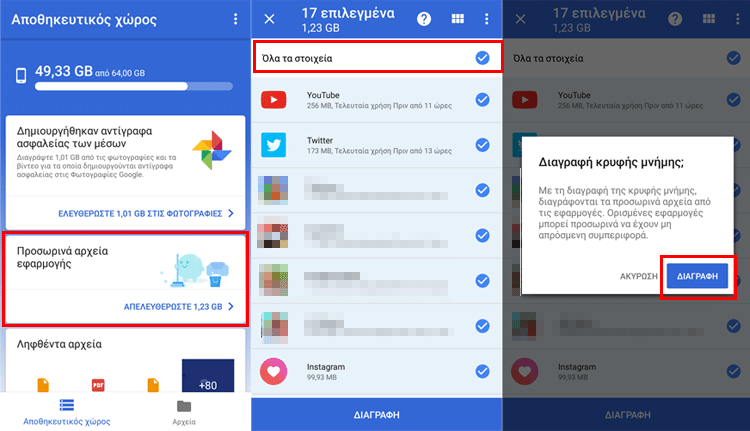Click dimmed bottom ΔΙΑΓΡΑΦΗ bar in right screen
The height and width of the screenshot is (431, 750).
point(626,415)
